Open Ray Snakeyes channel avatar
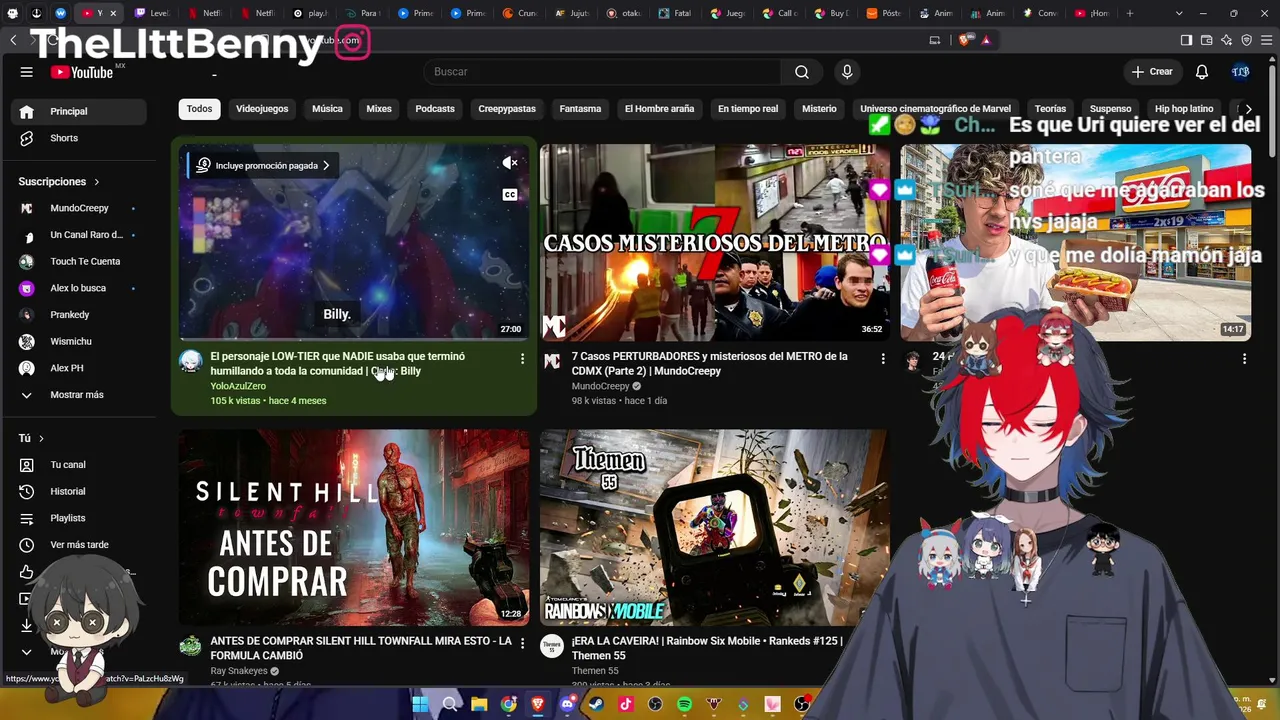Image resolution: width=1280 pixels, height=720 pixels. coord(190,646)
